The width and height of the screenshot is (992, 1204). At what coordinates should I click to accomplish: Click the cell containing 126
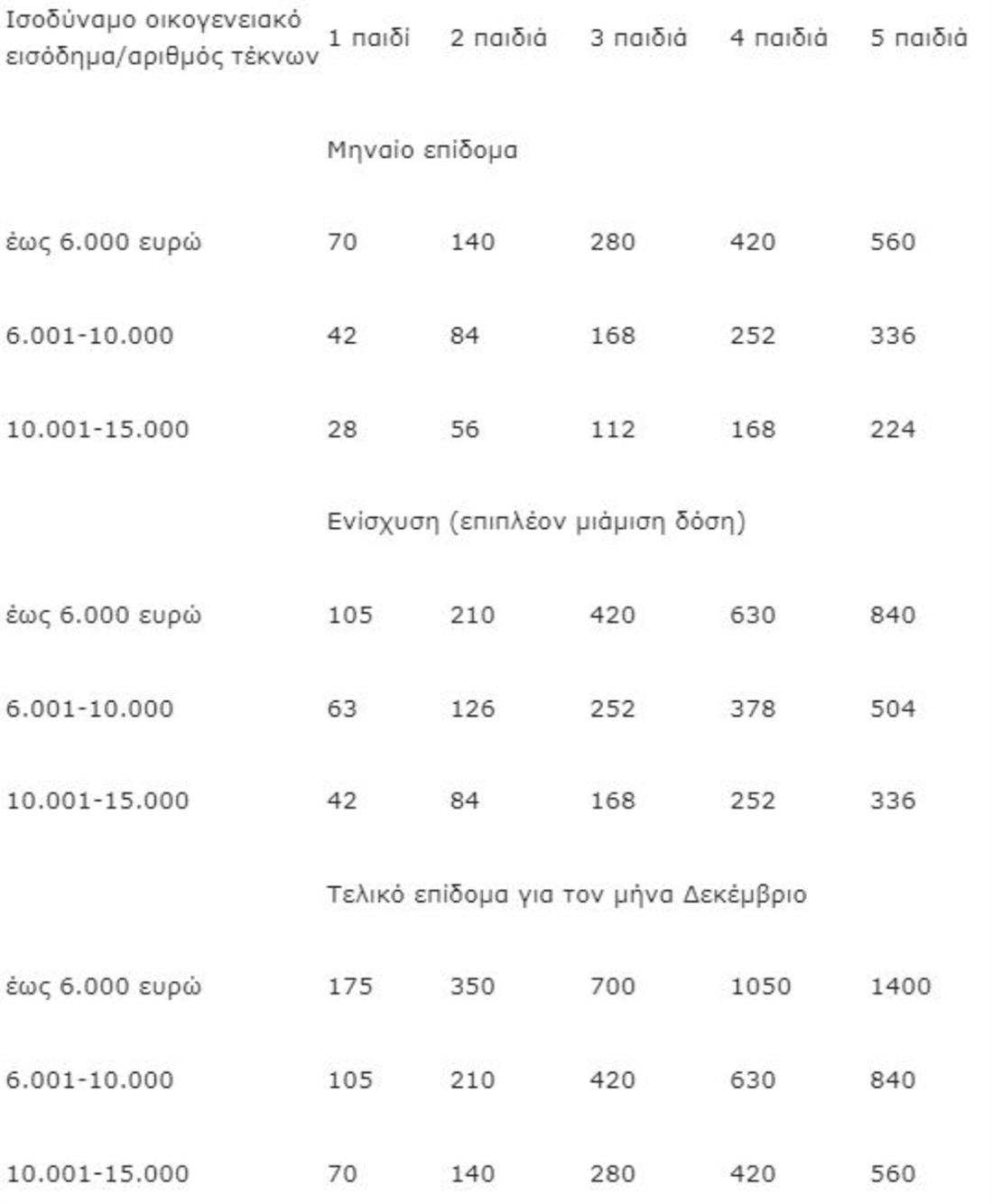point(473,709)
